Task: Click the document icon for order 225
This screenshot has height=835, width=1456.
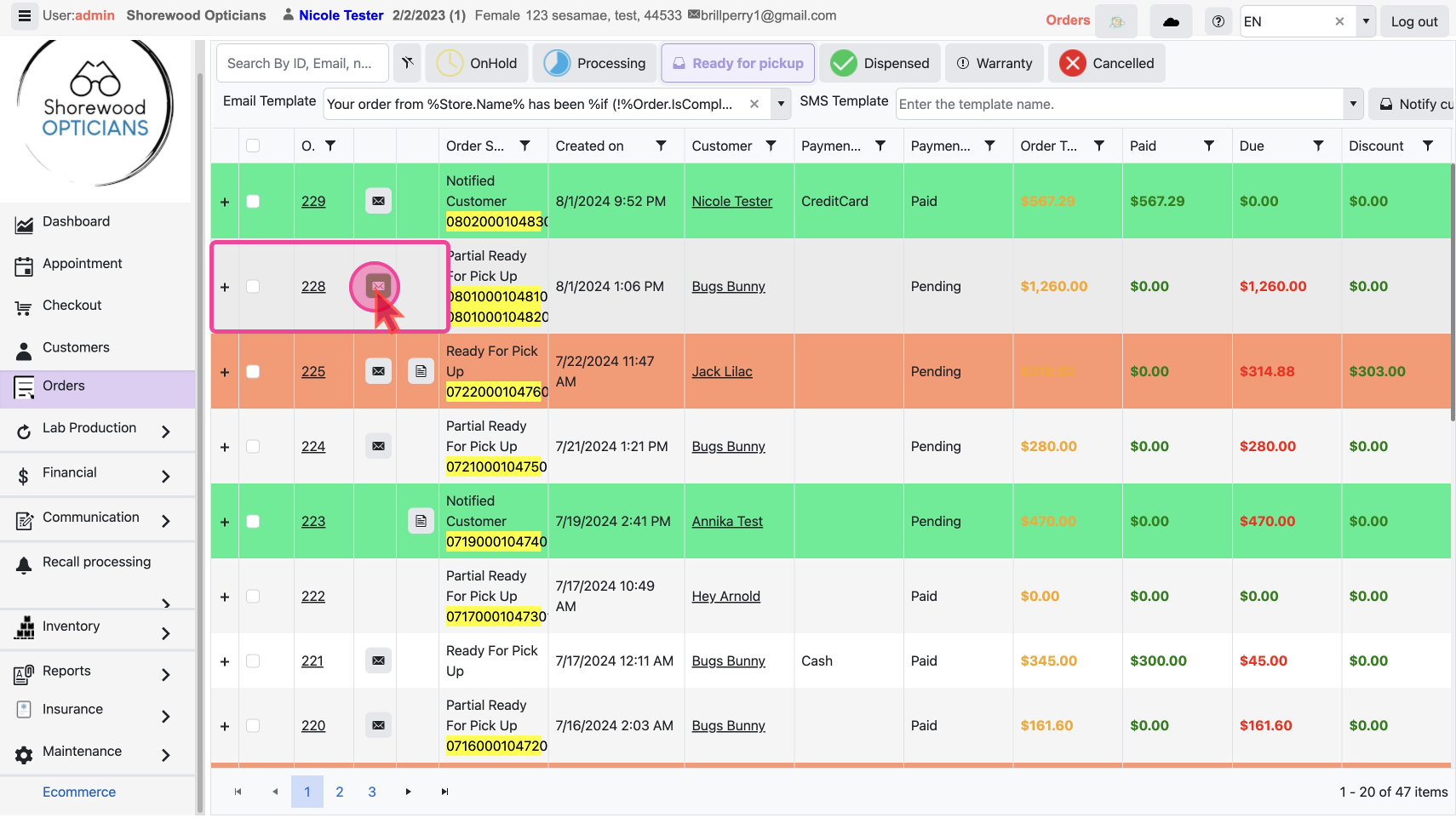Action: (421, 371)
